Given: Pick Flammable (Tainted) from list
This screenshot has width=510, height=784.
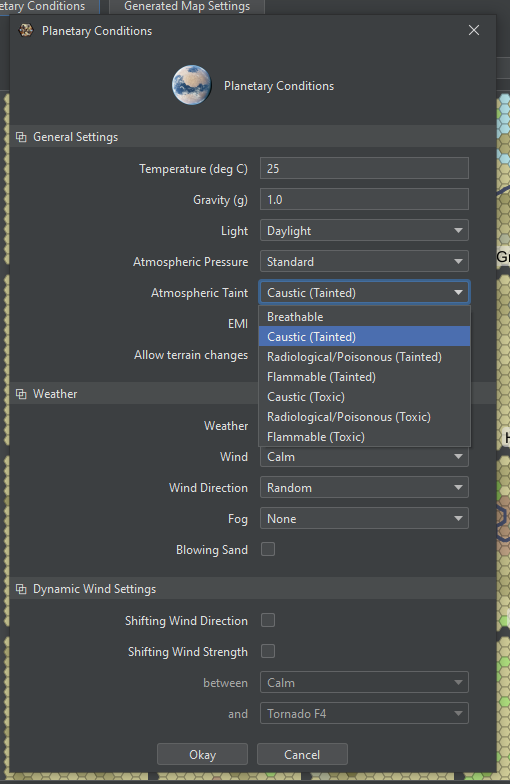Looking at the screenshot, I should pos(364,376).
